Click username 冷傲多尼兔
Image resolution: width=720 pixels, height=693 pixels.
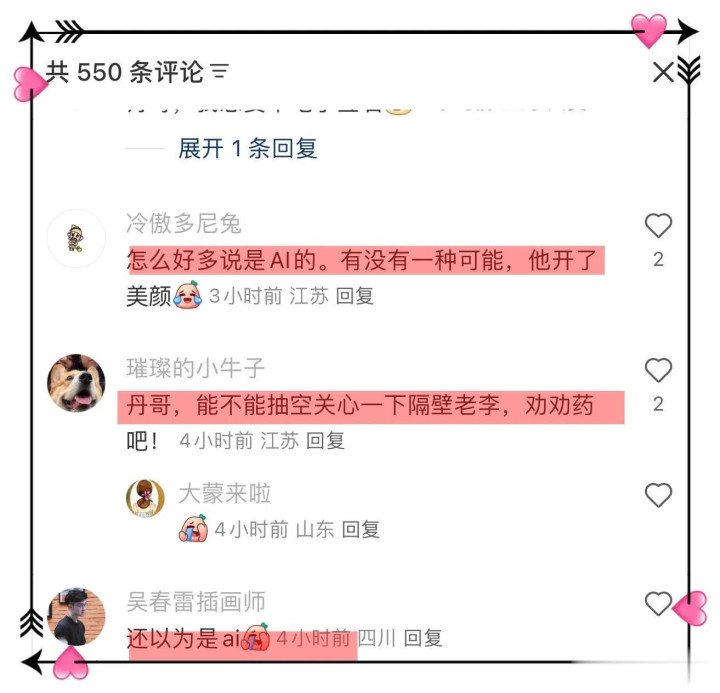click(184, 224)
